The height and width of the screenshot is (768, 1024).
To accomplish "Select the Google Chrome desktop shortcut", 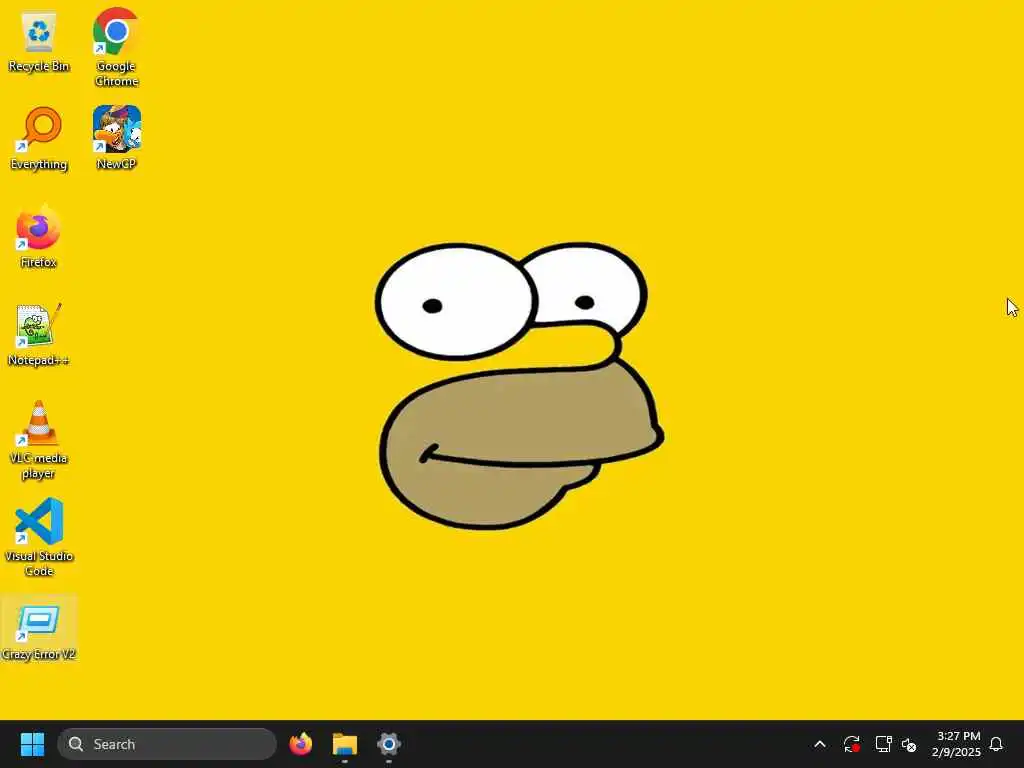I will tap(116, 47).
